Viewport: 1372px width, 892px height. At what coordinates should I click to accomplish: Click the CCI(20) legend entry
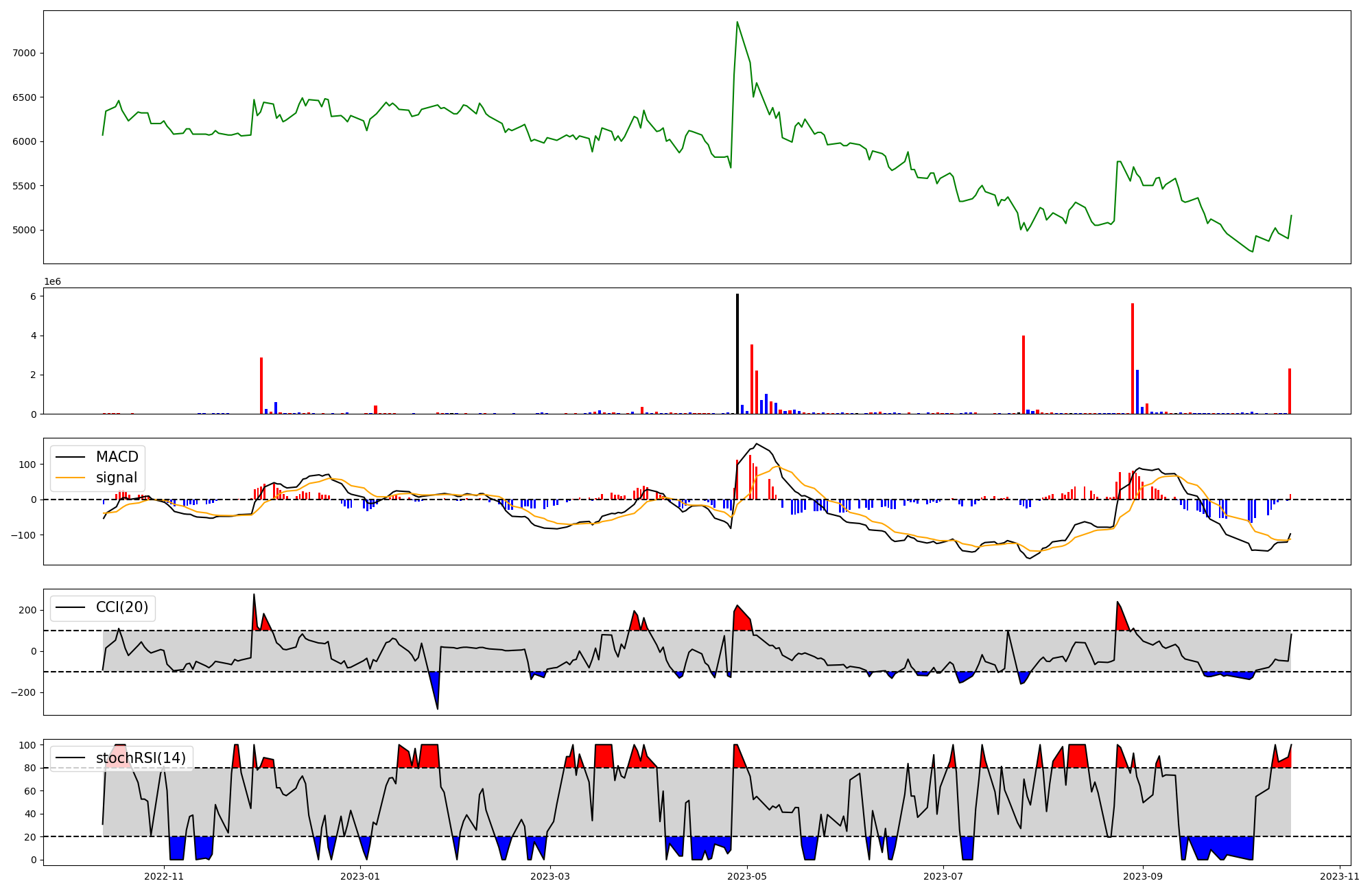[x=122, y=607]
